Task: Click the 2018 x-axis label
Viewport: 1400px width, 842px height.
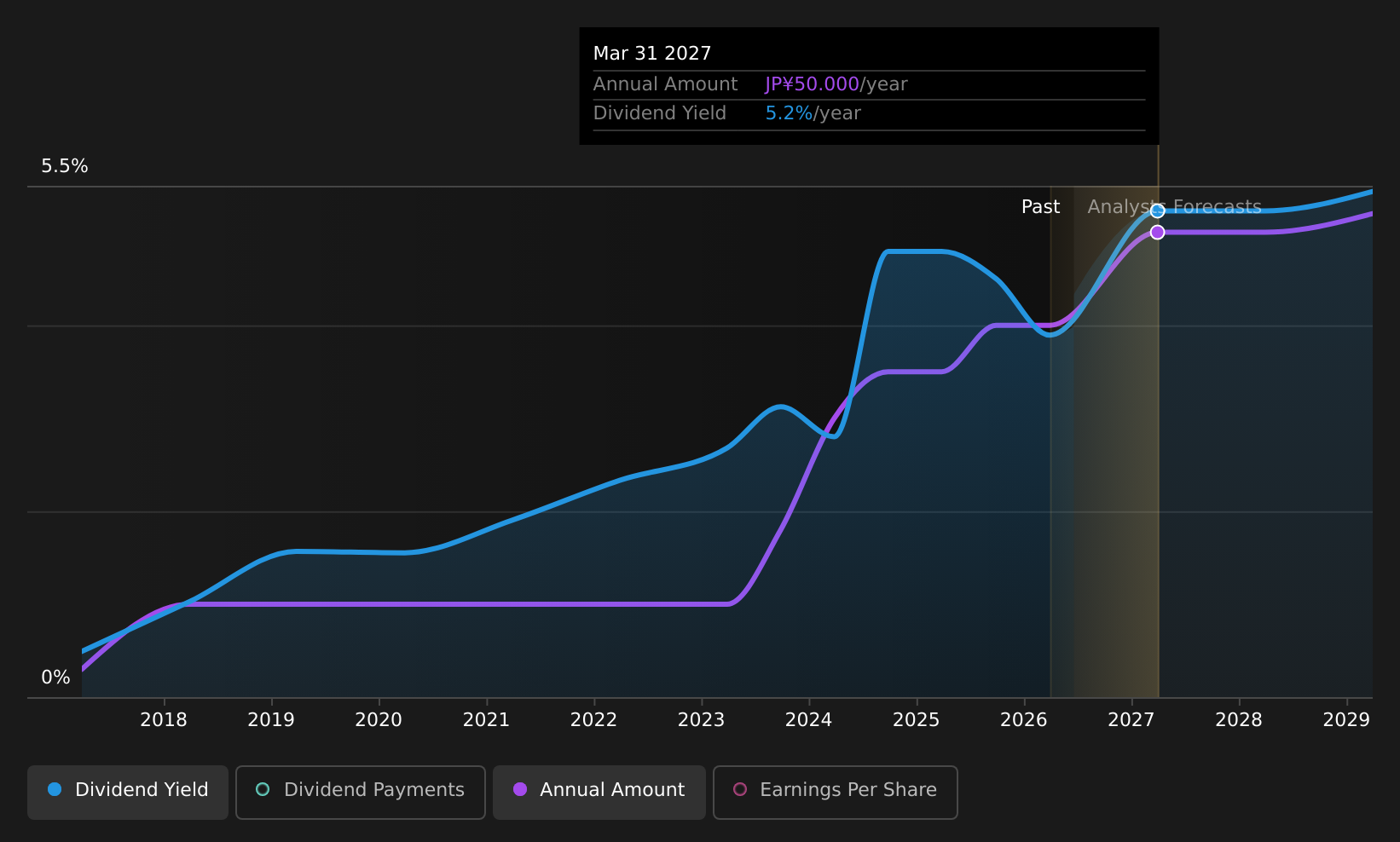Action: tap(164, 720)
